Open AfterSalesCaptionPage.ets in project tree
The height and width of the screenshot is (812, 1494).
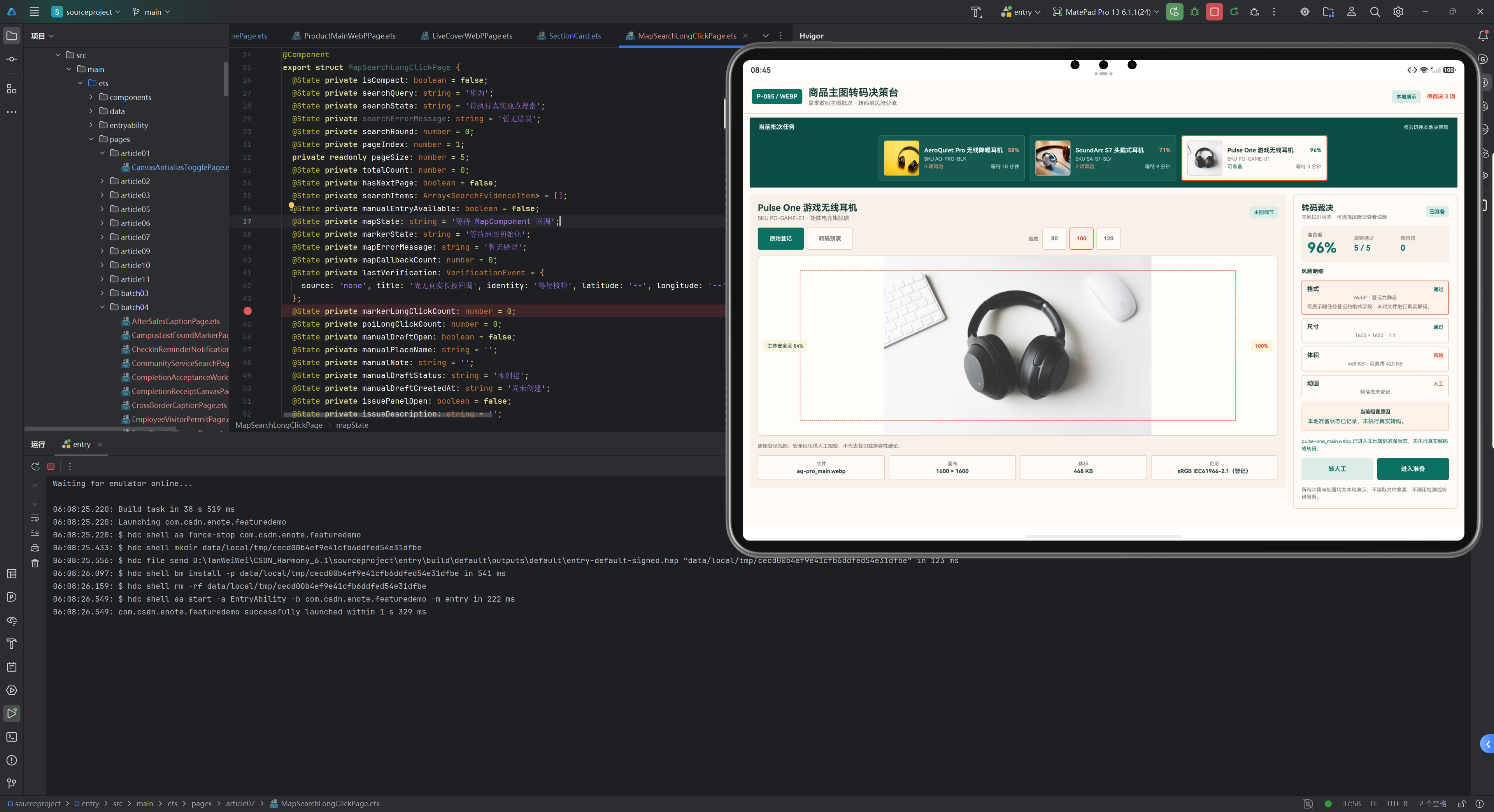(x=175, y=321)
